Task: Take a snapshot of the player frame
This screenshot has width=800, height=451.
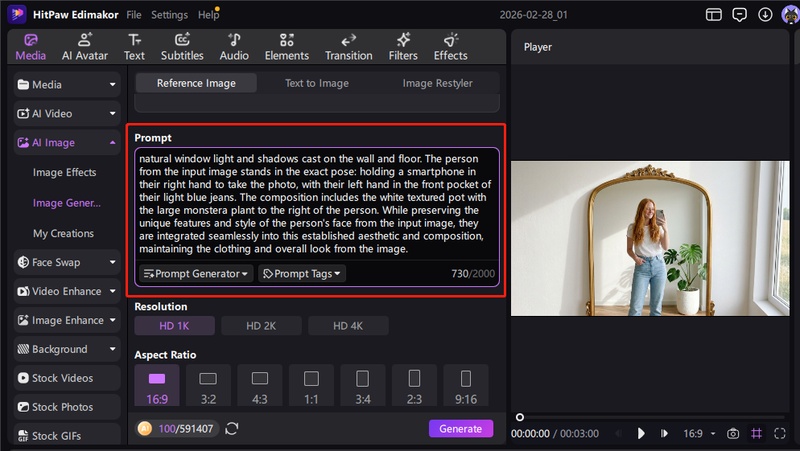Action: [x=733, y=434]
